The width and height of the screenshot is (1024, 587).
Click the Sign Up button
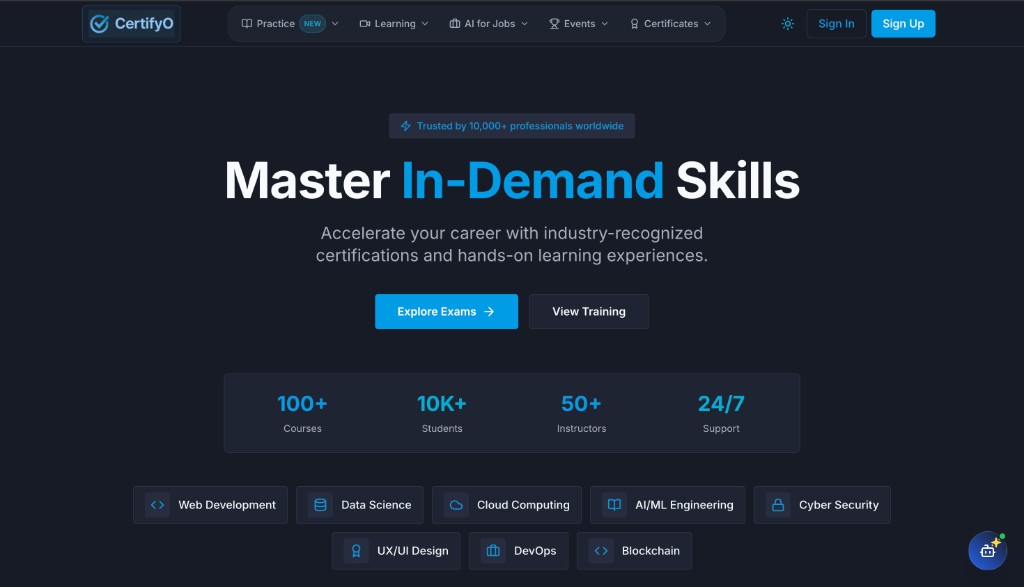coord(903,24)
